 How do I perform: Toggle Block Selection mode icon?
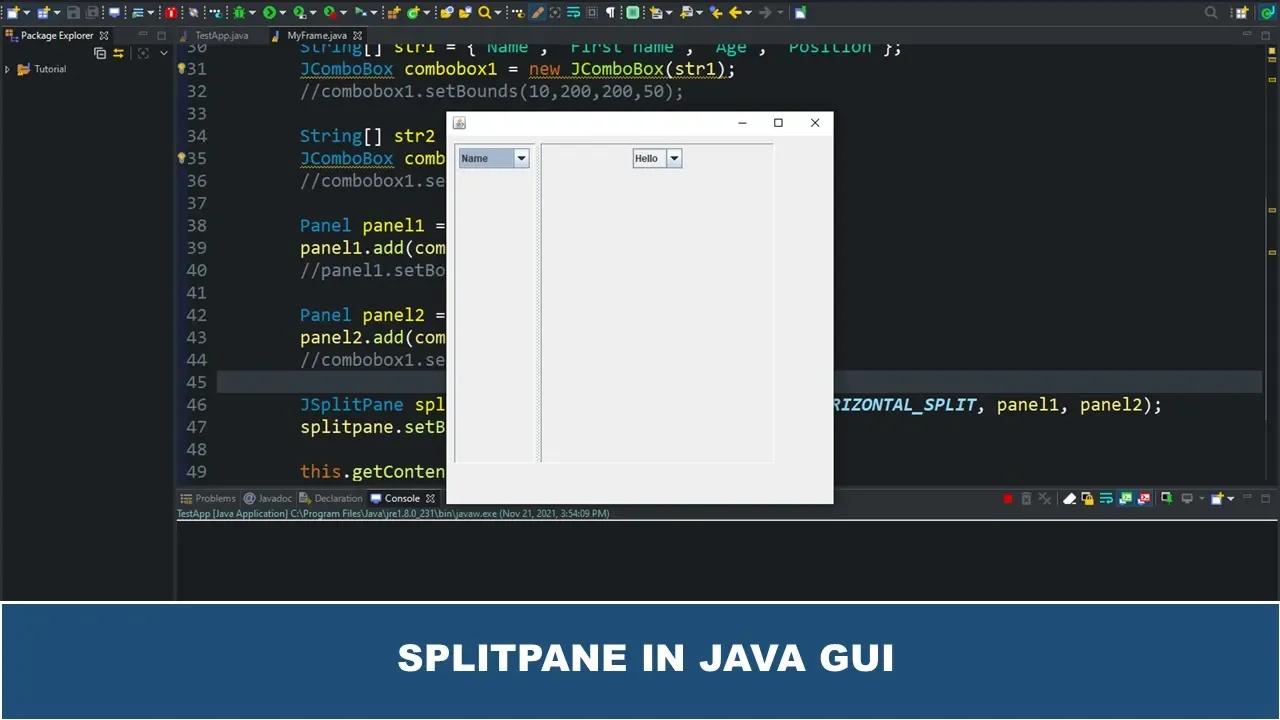(x=592, y=13)
